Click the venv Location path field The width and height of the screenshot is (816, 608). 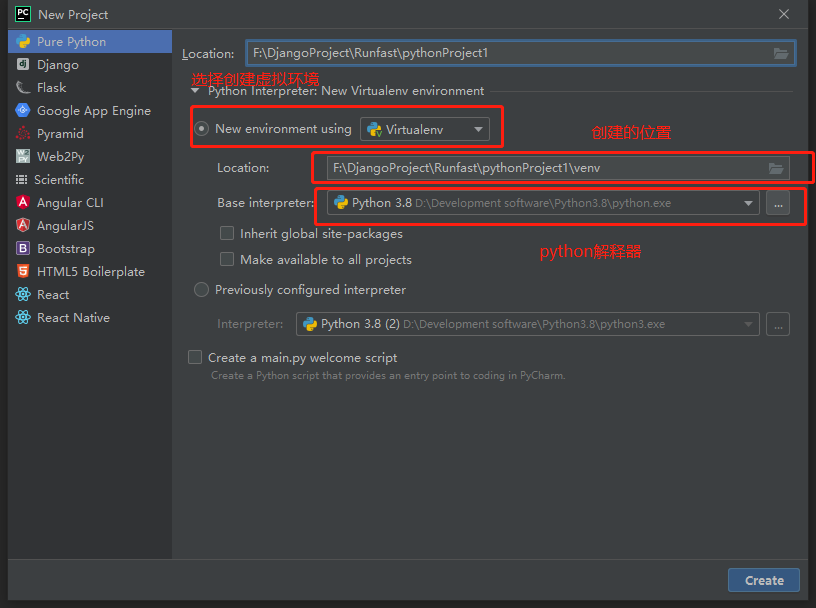point(558,168)
